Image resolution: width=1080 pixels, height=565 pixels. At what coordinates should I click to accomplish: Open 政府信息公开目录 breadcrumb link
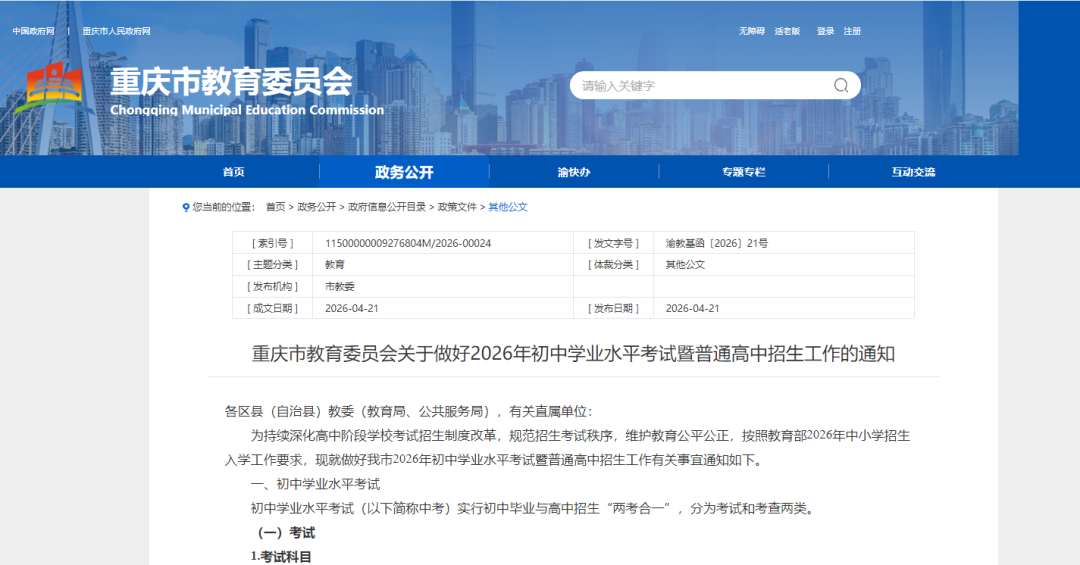pos(387,207)
